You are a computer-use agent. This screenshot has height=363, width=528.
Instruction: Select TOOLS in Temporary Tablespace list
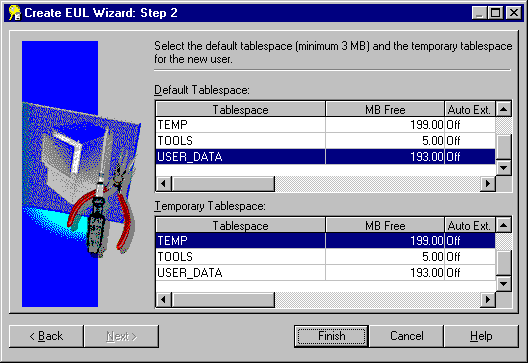click(x=326, y=257)
